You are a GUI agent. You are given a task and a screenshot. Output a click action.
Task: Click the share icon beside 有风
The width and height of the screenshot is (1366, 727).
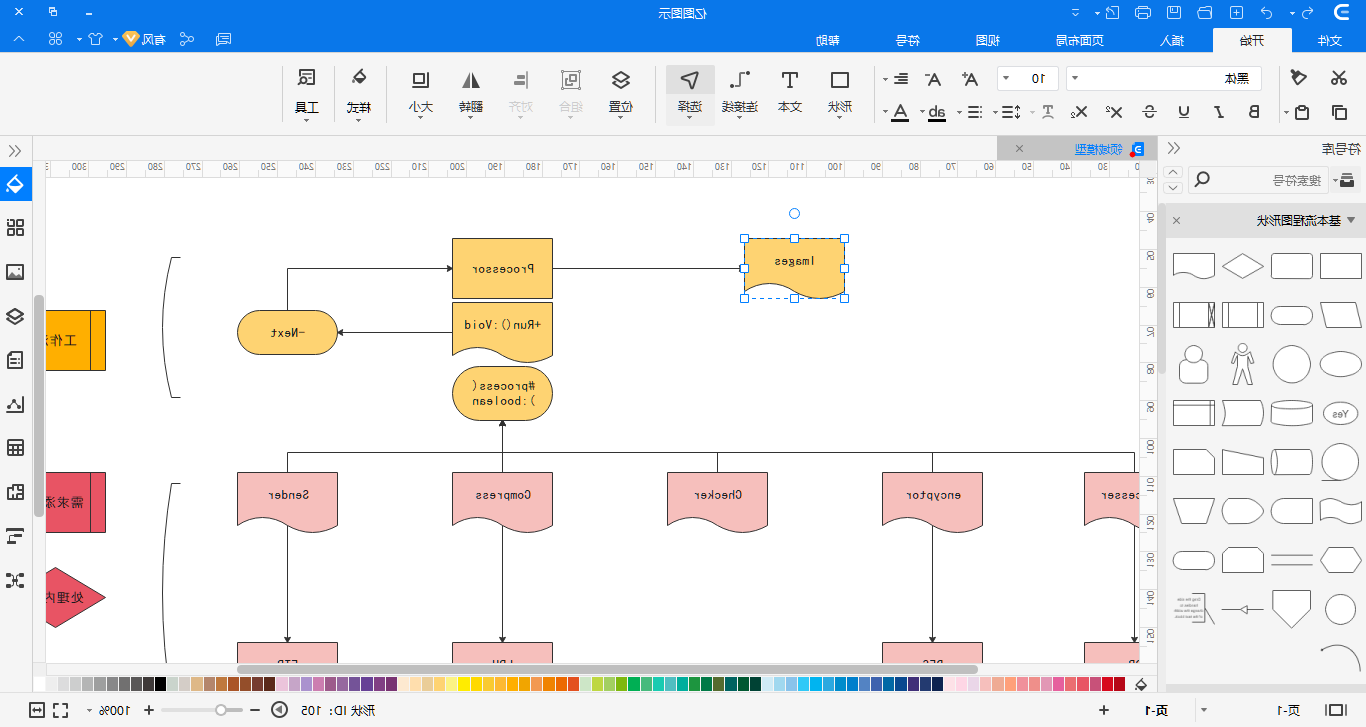tap(187, 39)
